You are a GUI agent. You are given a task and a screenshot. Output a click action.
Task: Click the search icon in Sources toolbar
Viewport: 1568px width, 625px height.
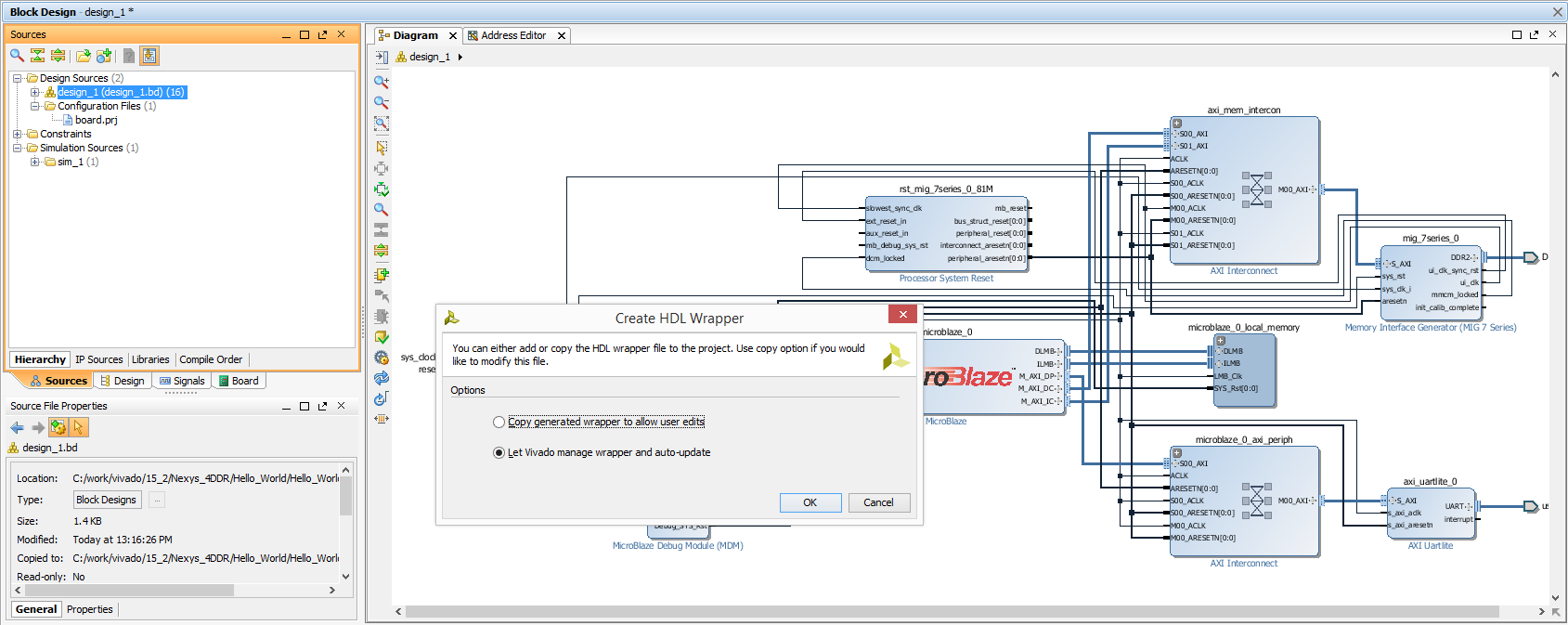pyautogui.click(x=17, y=56)
